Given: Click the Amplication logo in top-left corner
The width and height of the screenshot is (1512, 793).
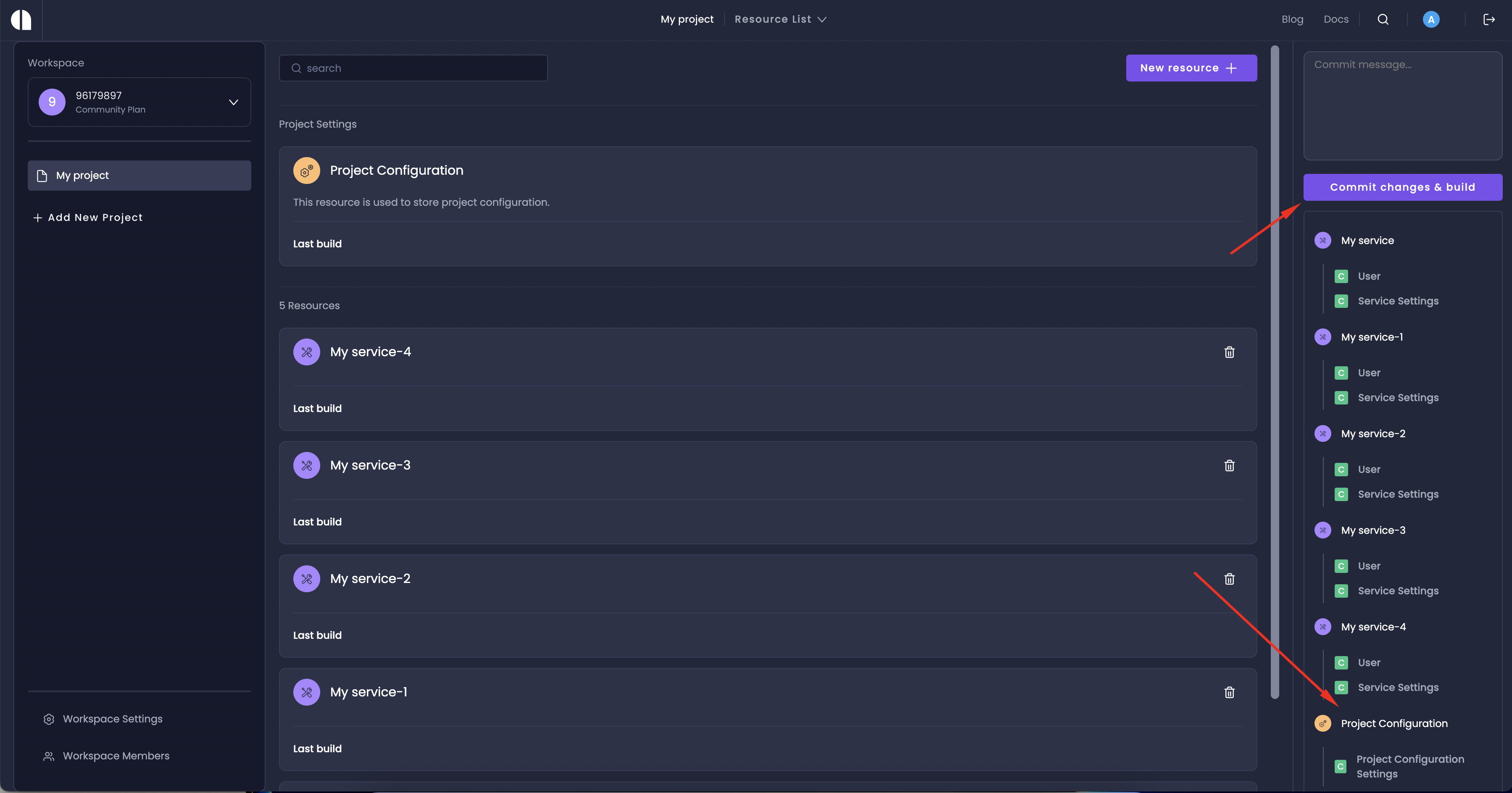Looking at the screenshot, I should (x=21, y=19).
